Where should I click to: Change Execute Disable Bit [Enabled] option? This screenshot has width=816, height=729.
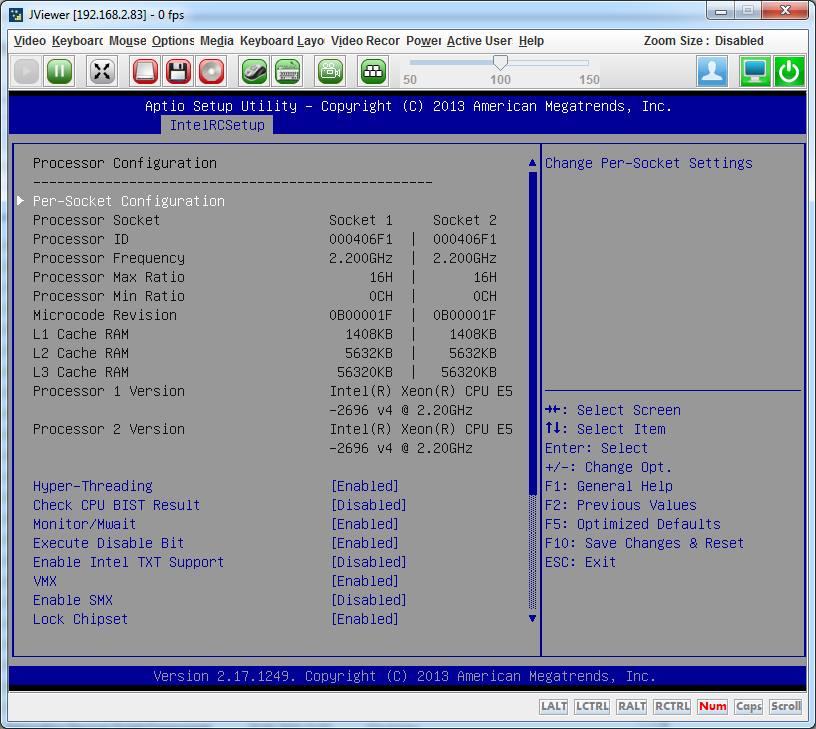(365, 543)
